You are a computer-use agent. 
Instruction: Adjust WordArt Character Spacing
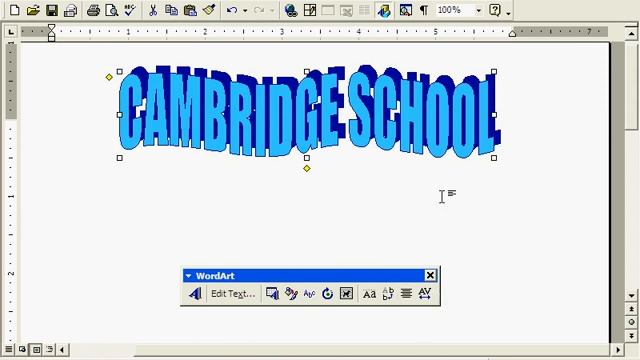424,293
